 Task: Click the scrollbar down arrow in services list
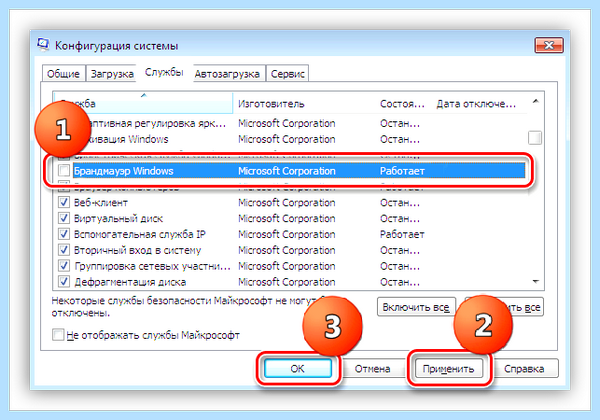point(535,282)
